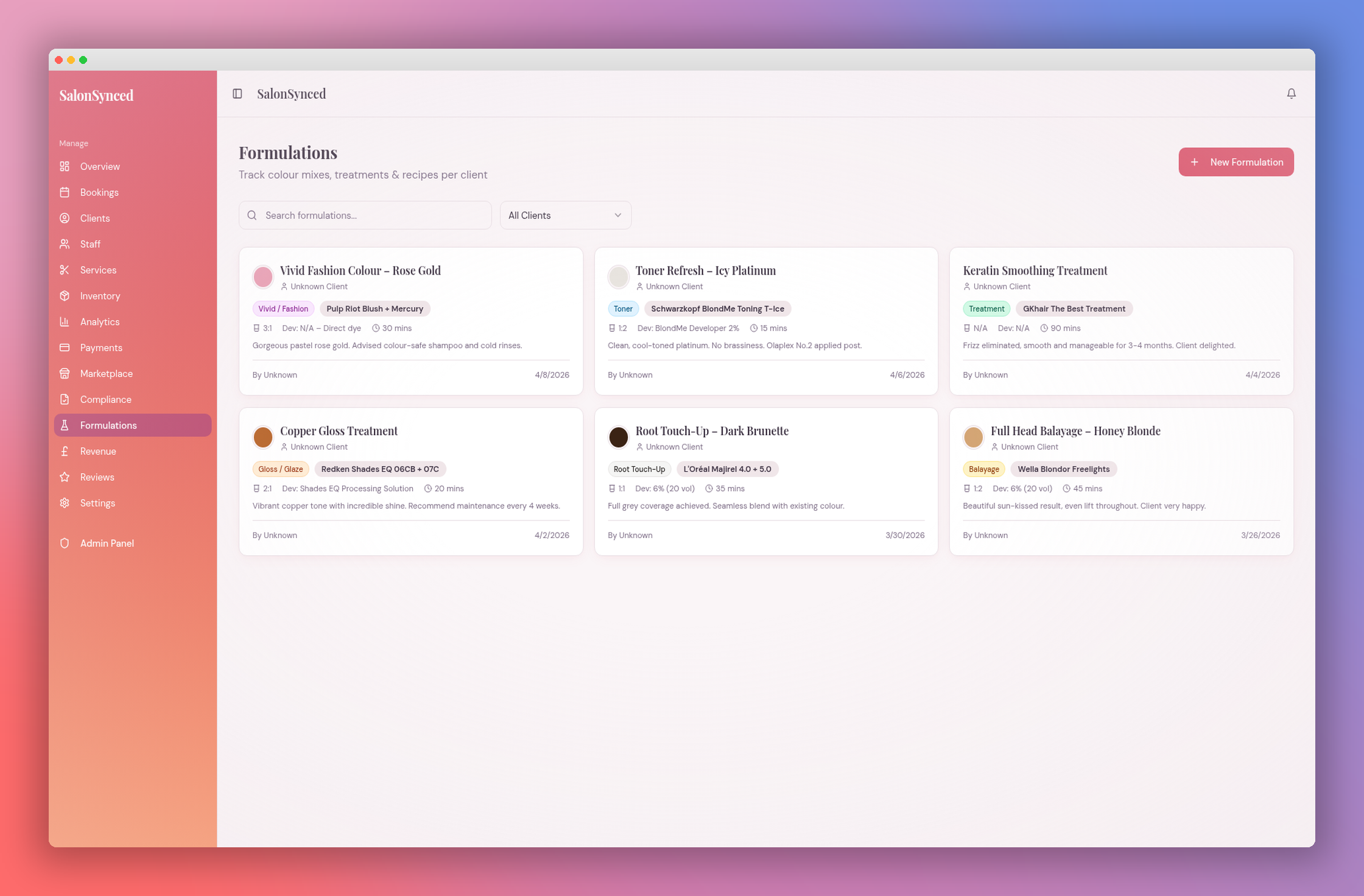Click the Toner category tag

[x=623, y=309]
